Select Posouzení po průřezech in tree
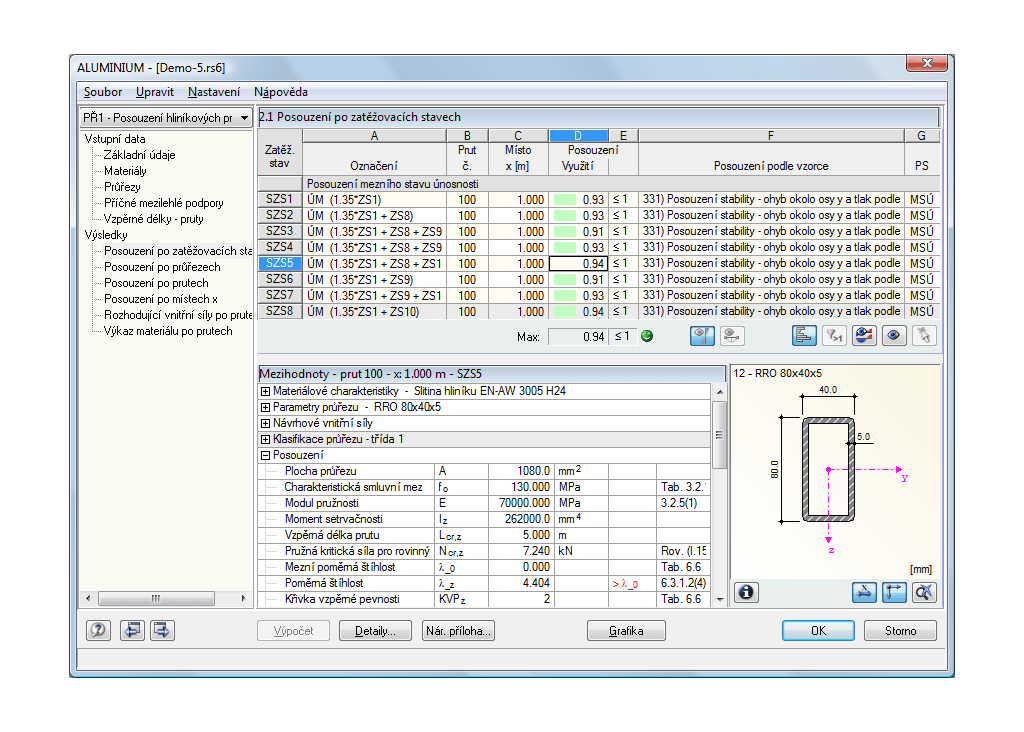 [x=162, y=267]
